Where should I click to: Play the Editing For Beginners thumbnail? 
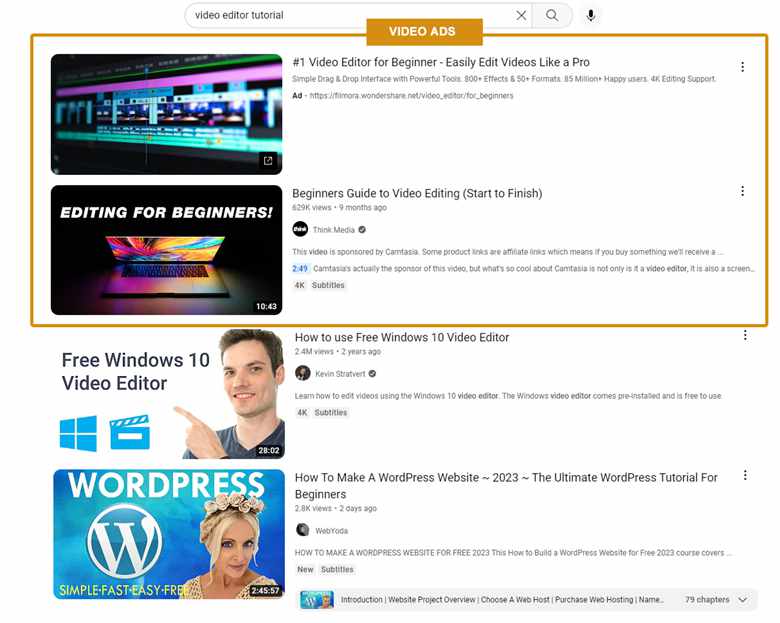(x=166, y=250)
